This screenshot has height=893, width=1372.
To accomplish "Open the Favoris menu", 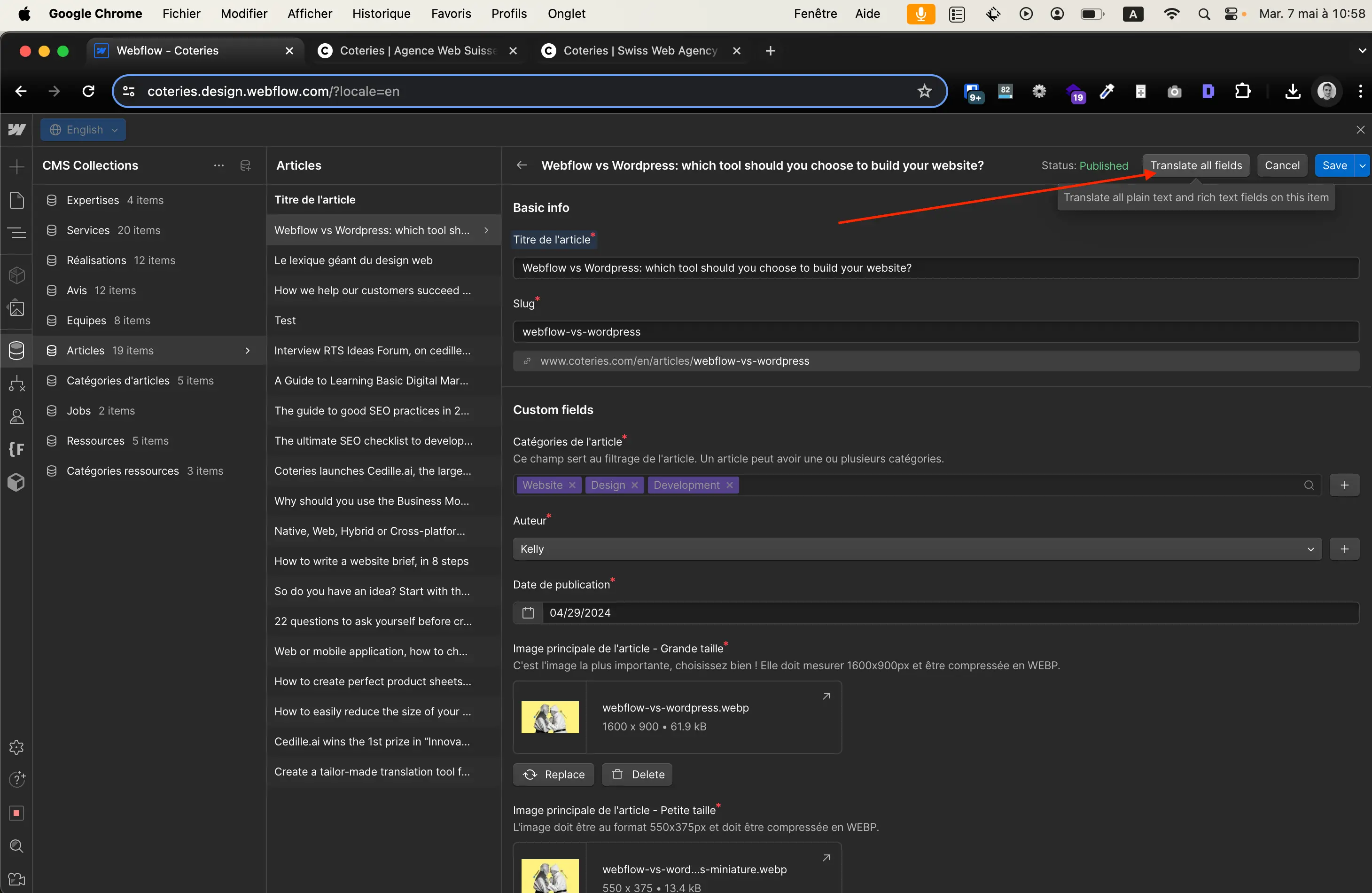I will pos(451,14).
